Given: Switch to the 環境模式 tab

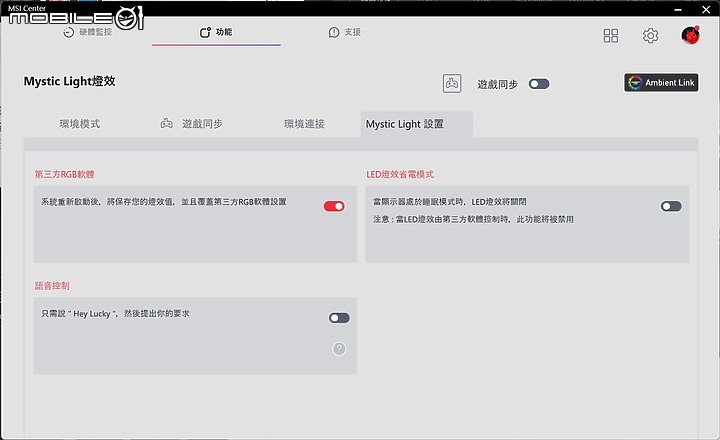Looking at the screenshot, I should 79,124.
